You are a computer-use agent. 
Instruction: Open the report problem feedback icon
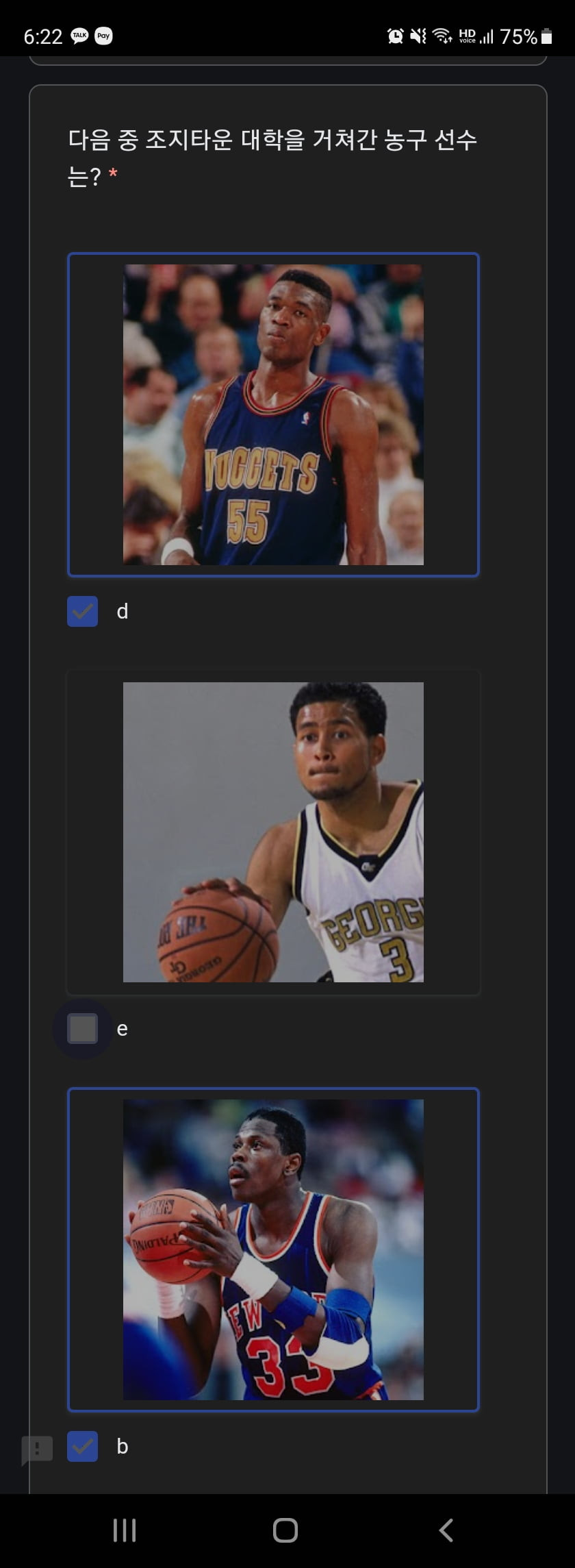pos(37,1449)
